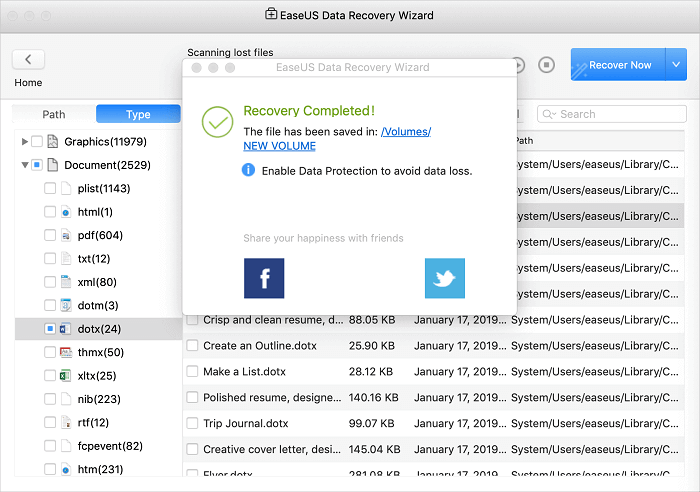Check the txt(12) checkbox

(50, 259)
